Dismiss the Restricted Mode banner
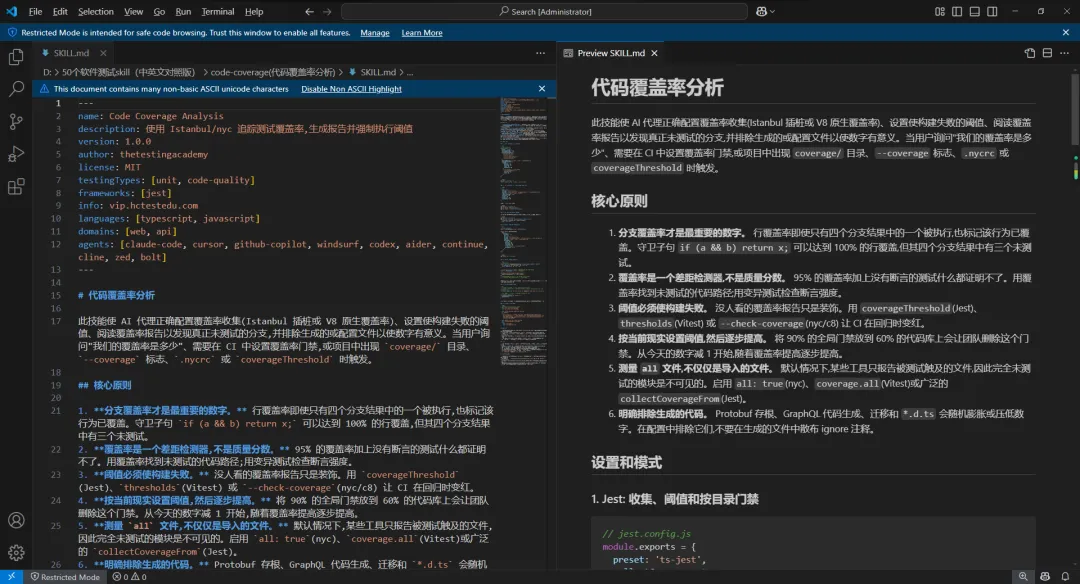 [1066, 32]
